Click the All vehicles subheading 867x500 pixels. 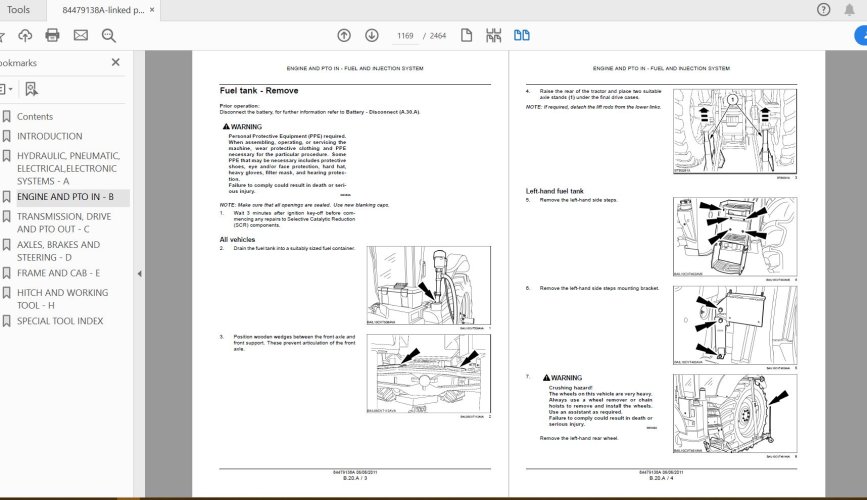[x=237, y=239]
